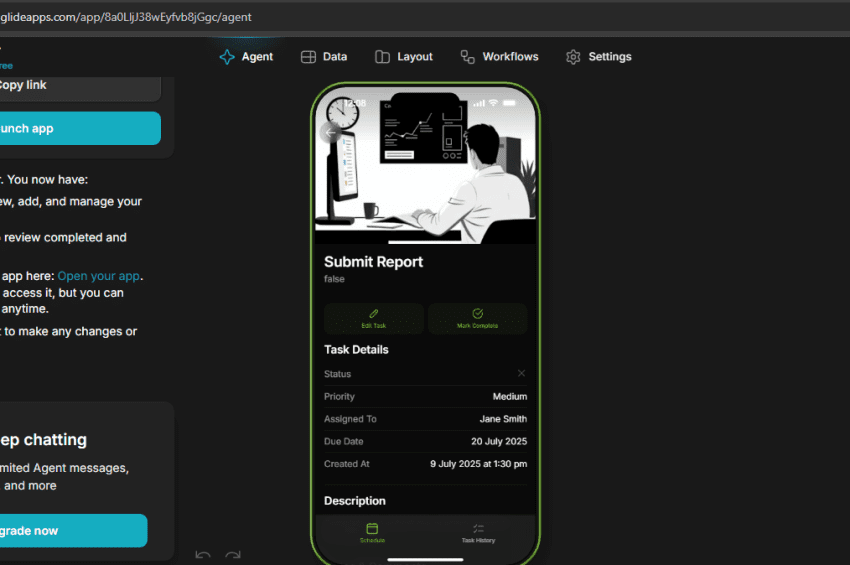Click the undo arrow icon
Viewport: 850px width, 565px height.
[203, 555]
